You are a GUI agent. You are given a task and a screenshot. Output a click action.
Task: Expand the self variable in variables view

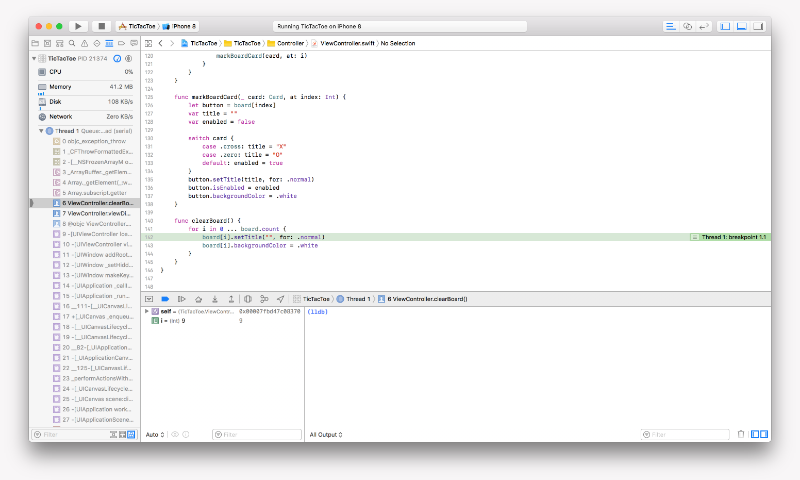coord(147,311)
